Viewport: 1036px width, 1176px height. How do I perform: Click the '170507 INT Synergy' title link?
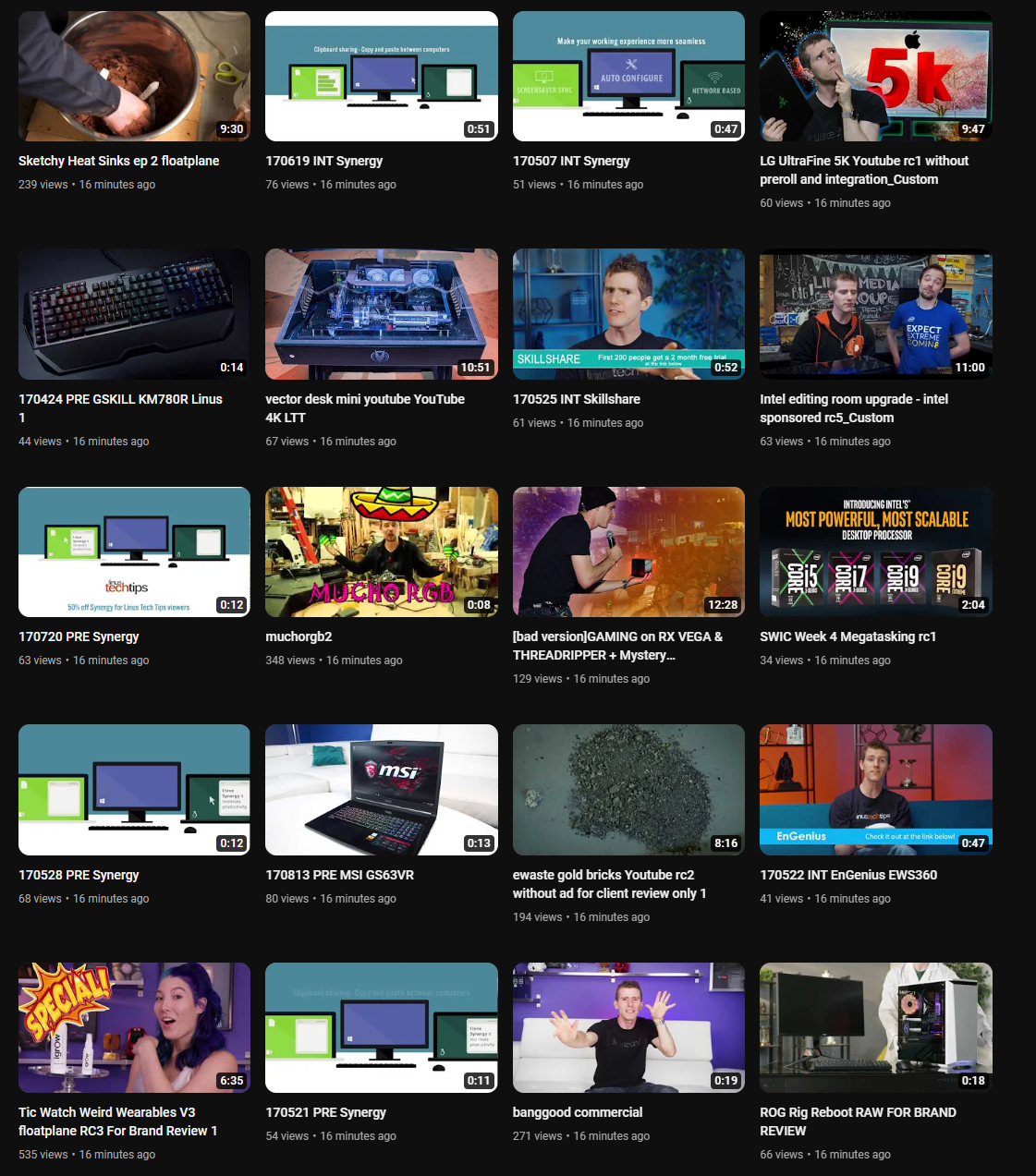(x=571, y=161)
